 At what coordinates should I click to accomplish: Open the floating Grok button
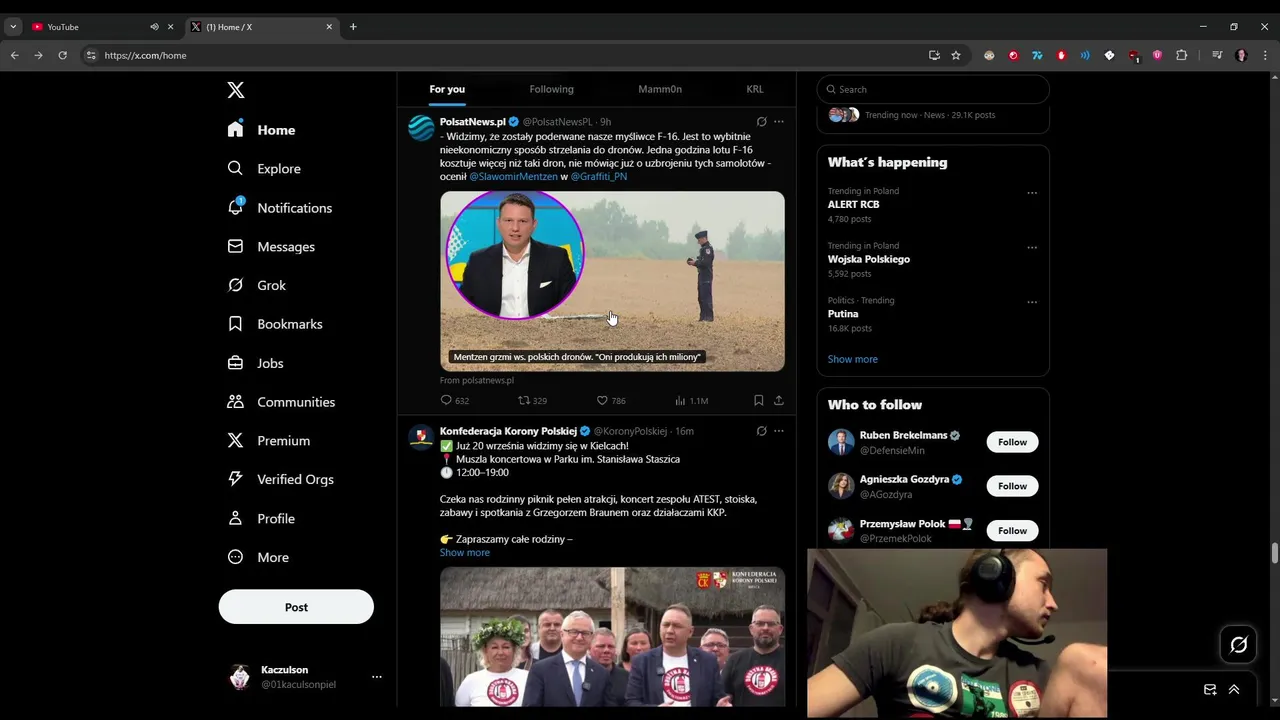tap(1238, 645)
